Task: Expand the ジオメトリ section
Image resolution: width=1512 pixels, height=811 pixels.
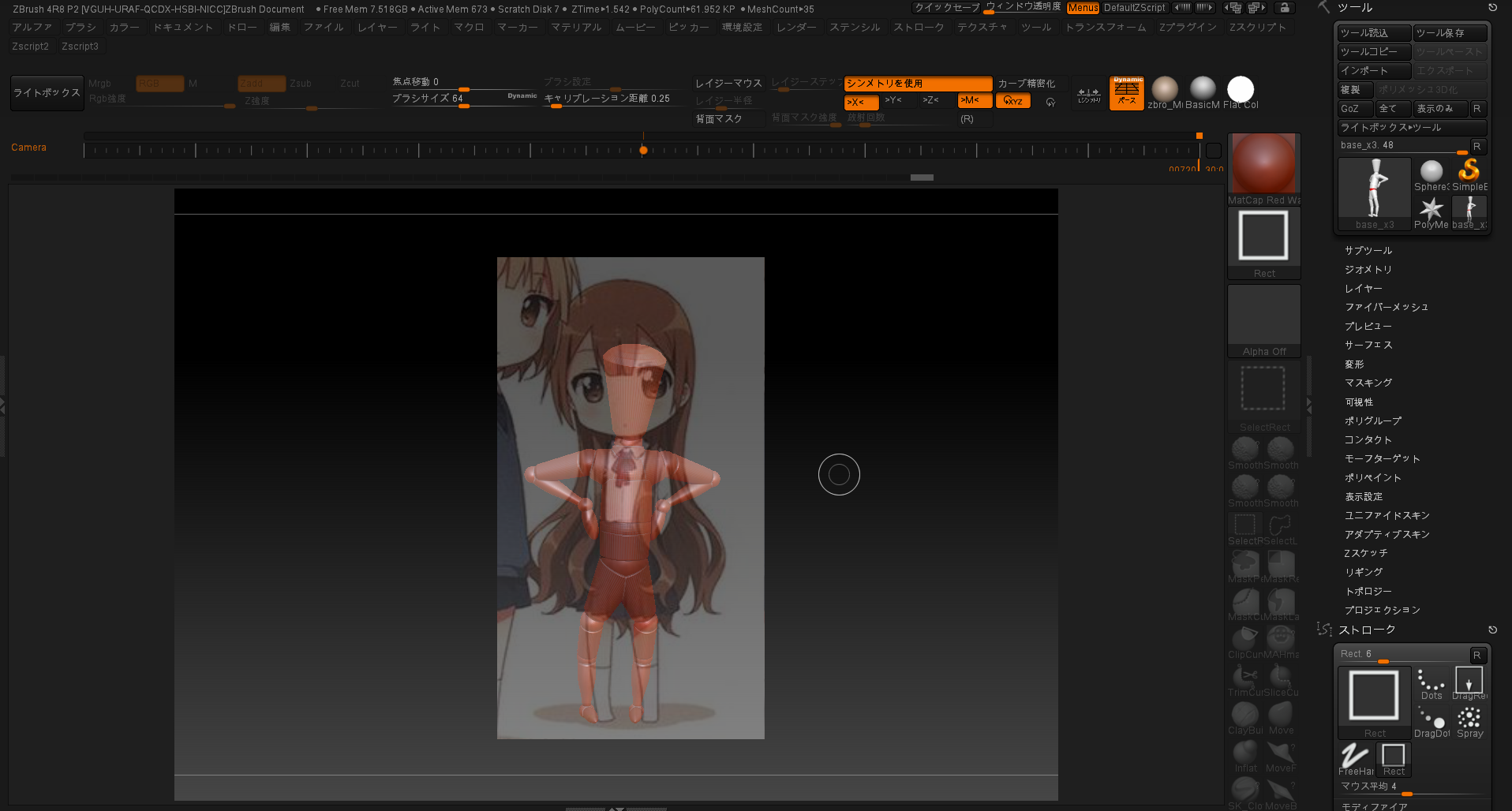Action: pyautogui.click(x=1368, y=269)
